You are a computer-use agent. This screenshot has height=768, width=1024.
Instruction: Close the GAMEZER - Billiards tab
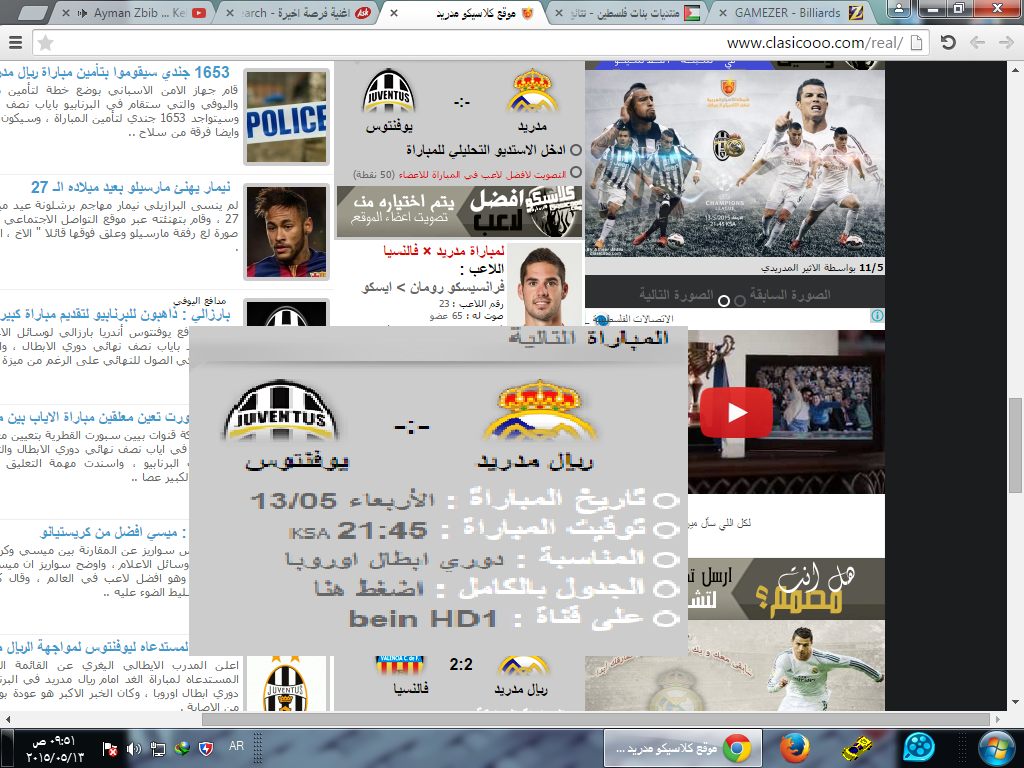(x=723, y=13)
